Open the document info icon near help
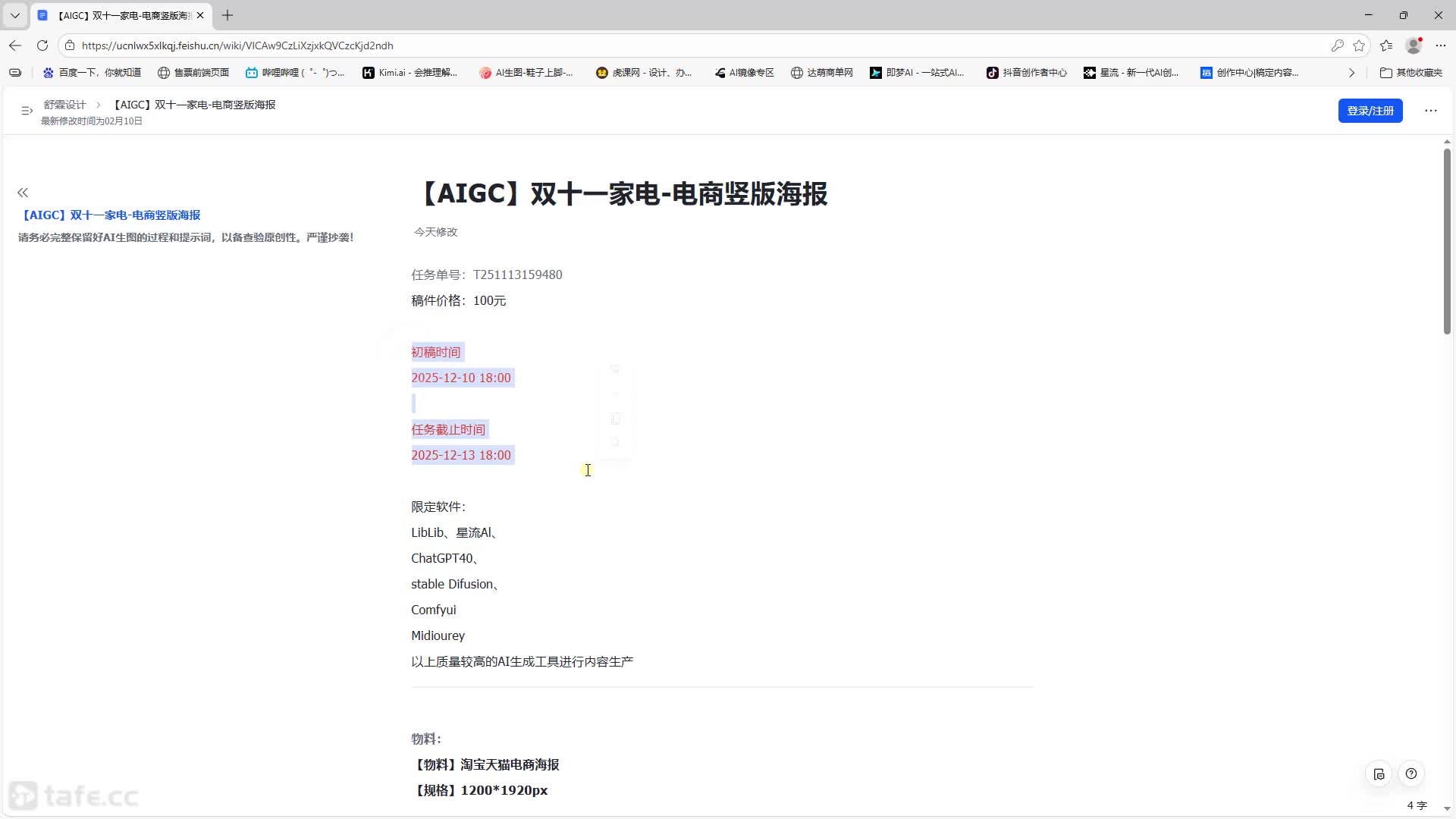The width and height of the screenshot is (1456, 819). 1379,774
